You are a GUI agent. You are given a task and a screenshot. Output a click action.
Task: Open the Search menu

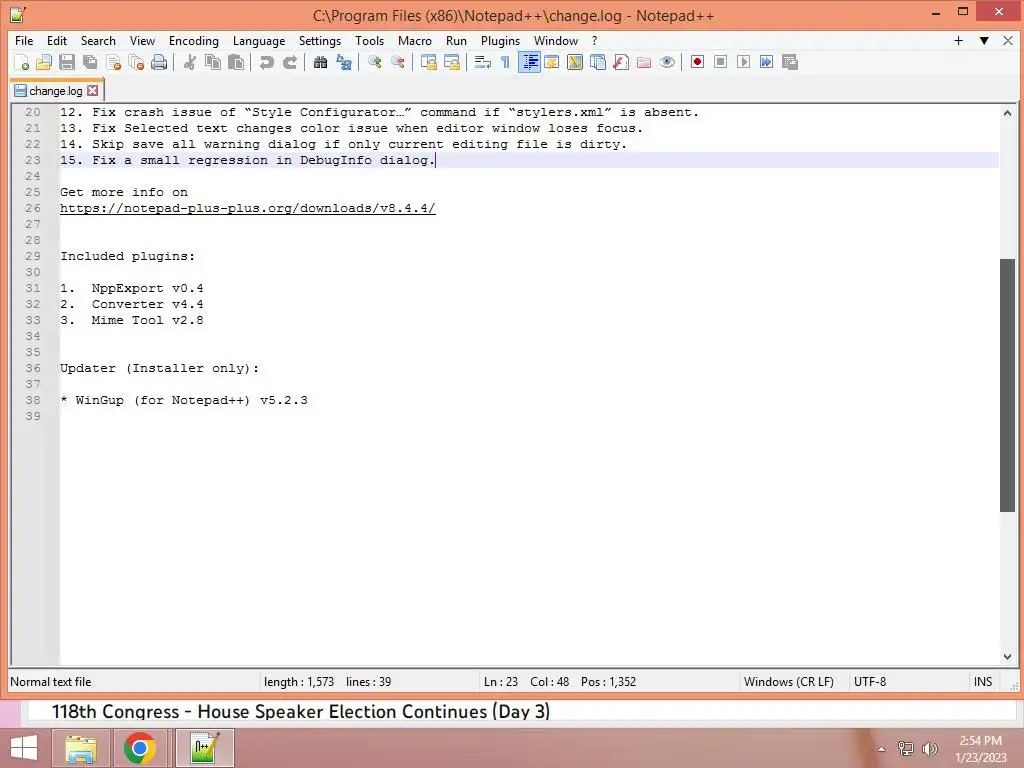tap(98, 40)
